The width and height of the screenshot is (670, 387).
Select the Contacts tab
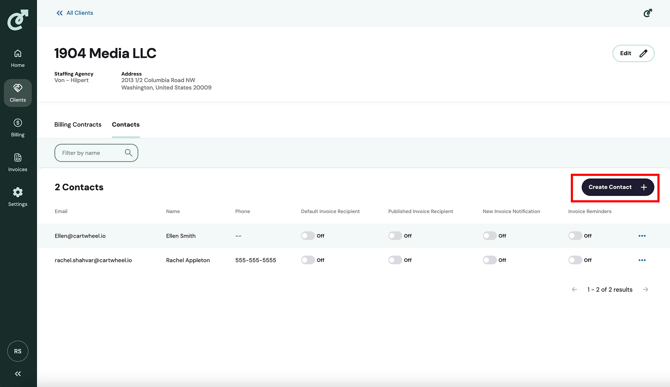click(126, 125)
